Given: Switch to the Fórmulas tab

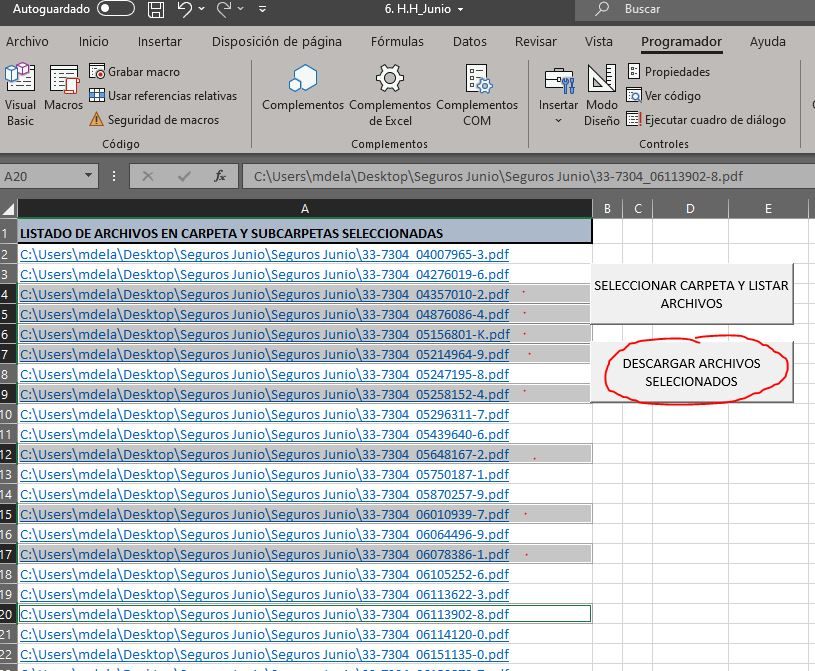Looking at the screenshot, I should [397, 42].
